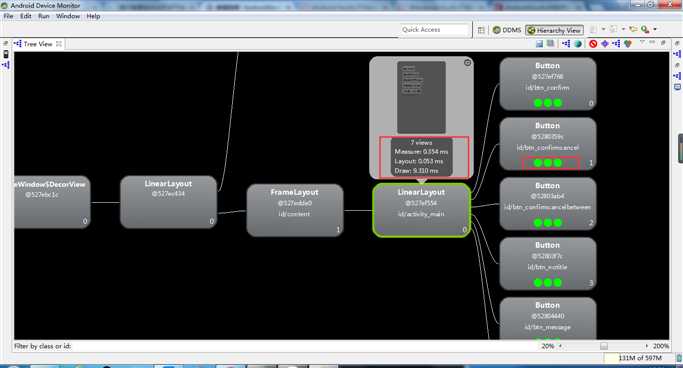The width and height of the screenshot is (683, 368).
Task: Switch to the Hierarchy View perspective
Action: 554,30
